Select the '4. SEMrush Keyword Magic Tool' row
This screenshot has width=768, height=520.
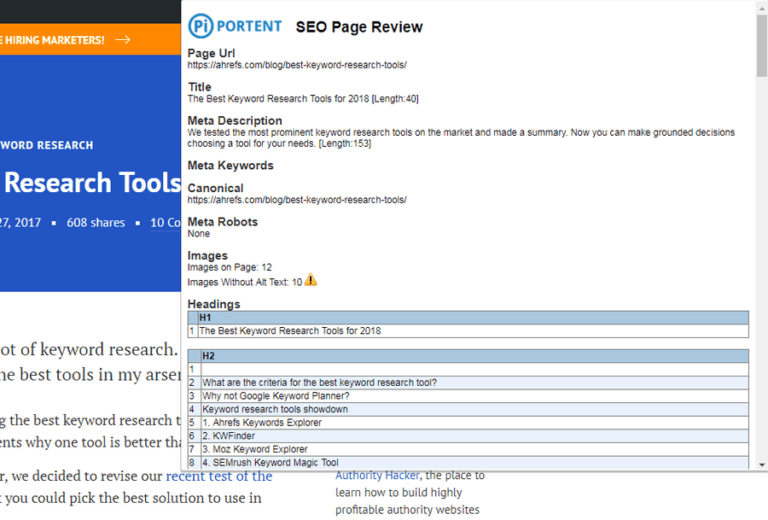point(271,462)
